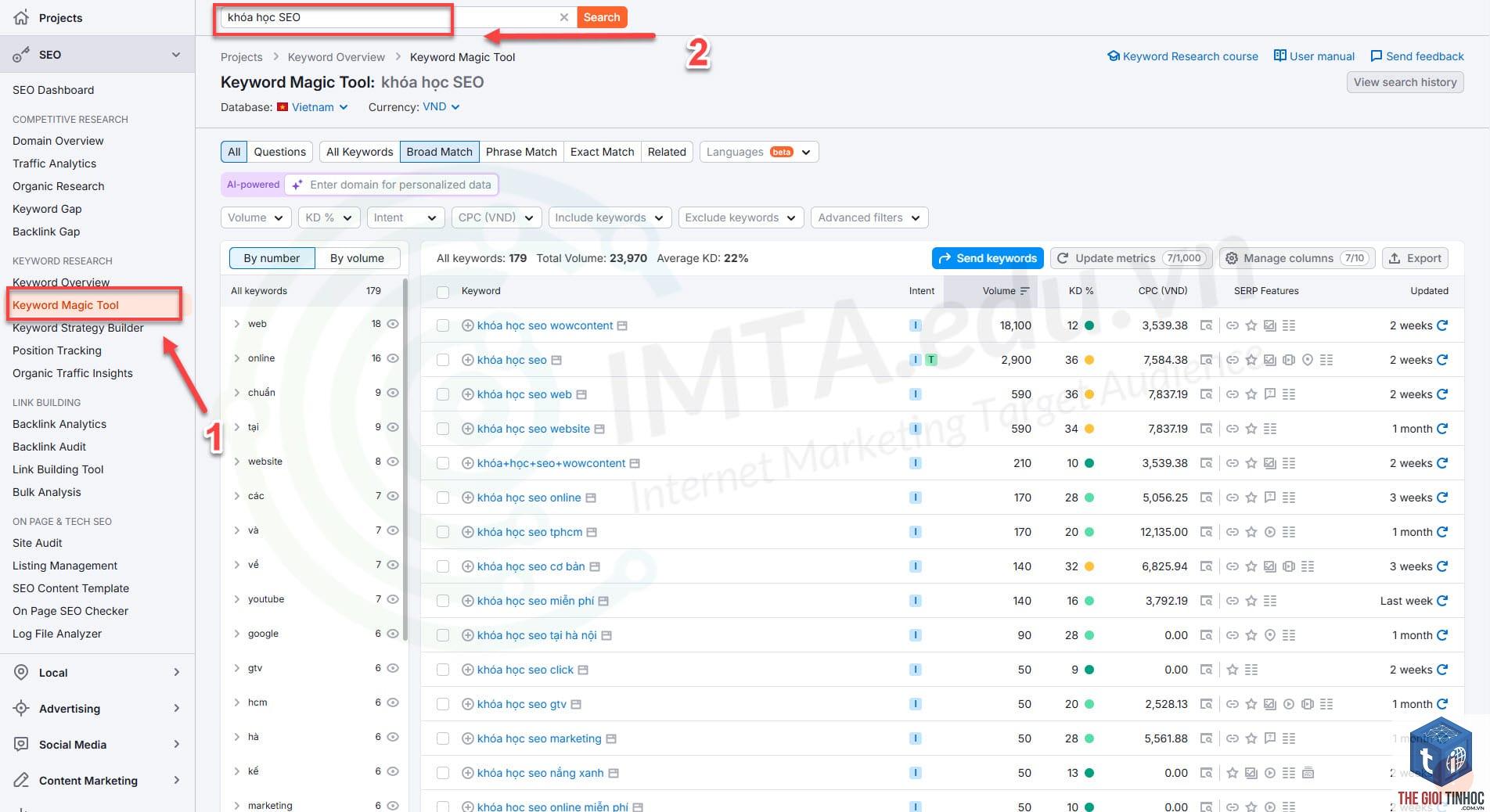Click the Local pin icon

pyautogui.click(x=21, y=673)
